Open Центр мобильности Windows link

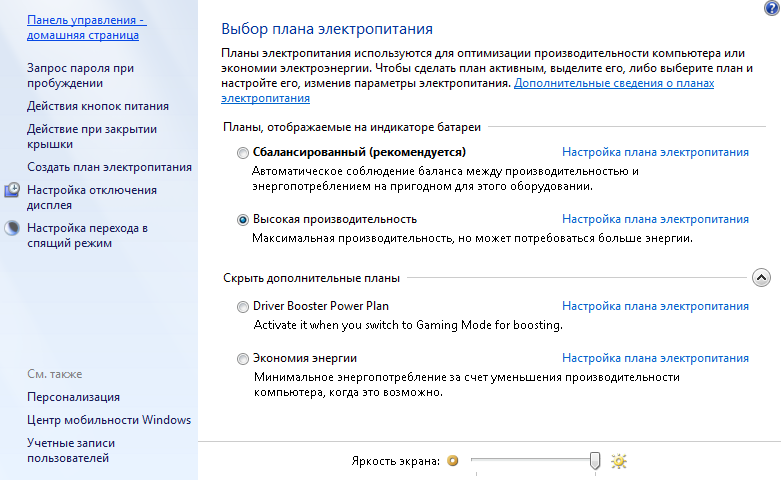click(109, 420)
